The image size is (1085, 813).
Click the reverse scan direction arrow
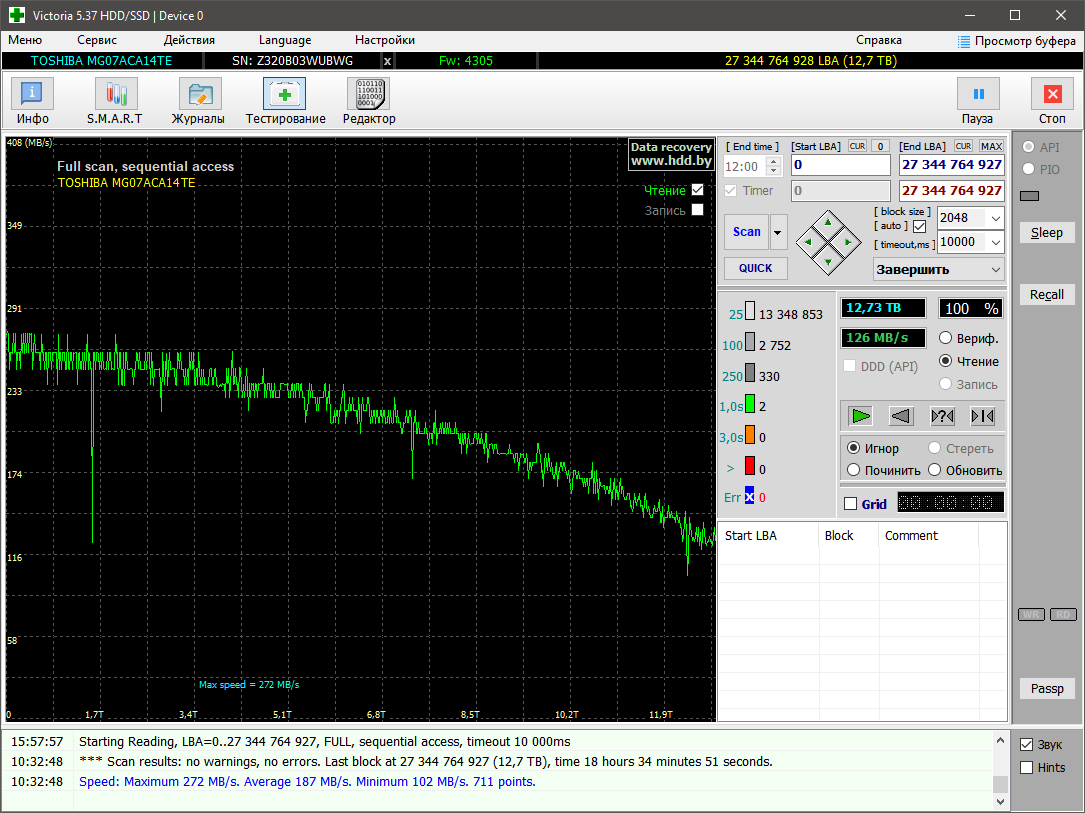(x=901, y=416)
